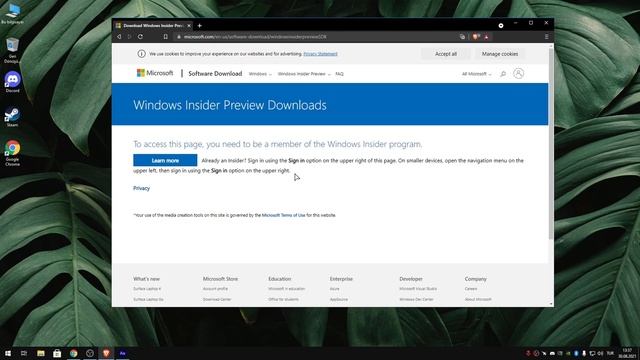Click the scrollbar down arrow
This screenshot has width=640, height=360.
551,304
